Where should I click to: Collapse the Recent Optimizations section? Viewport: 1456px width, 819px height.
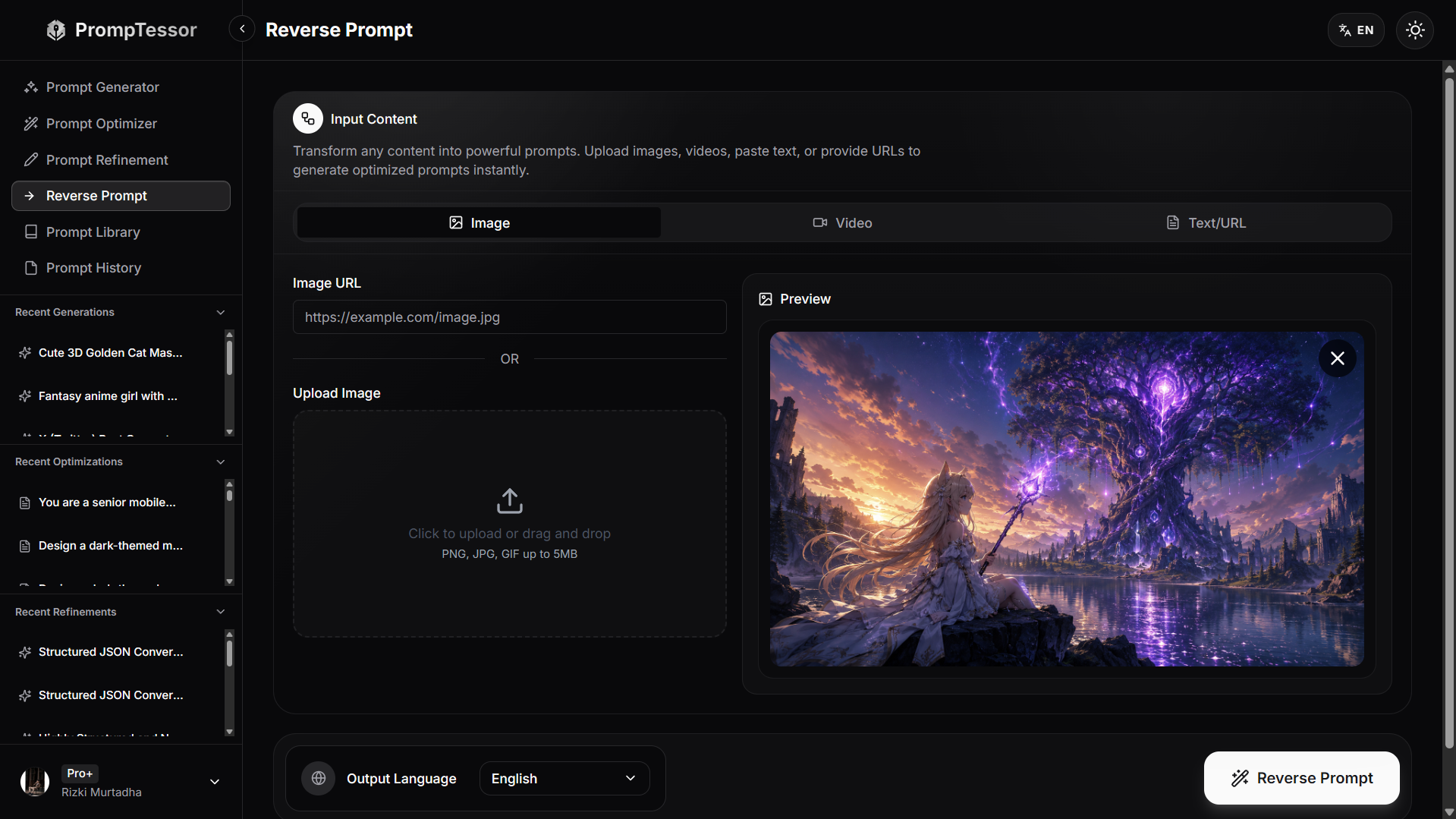click(x=221, y=462)
